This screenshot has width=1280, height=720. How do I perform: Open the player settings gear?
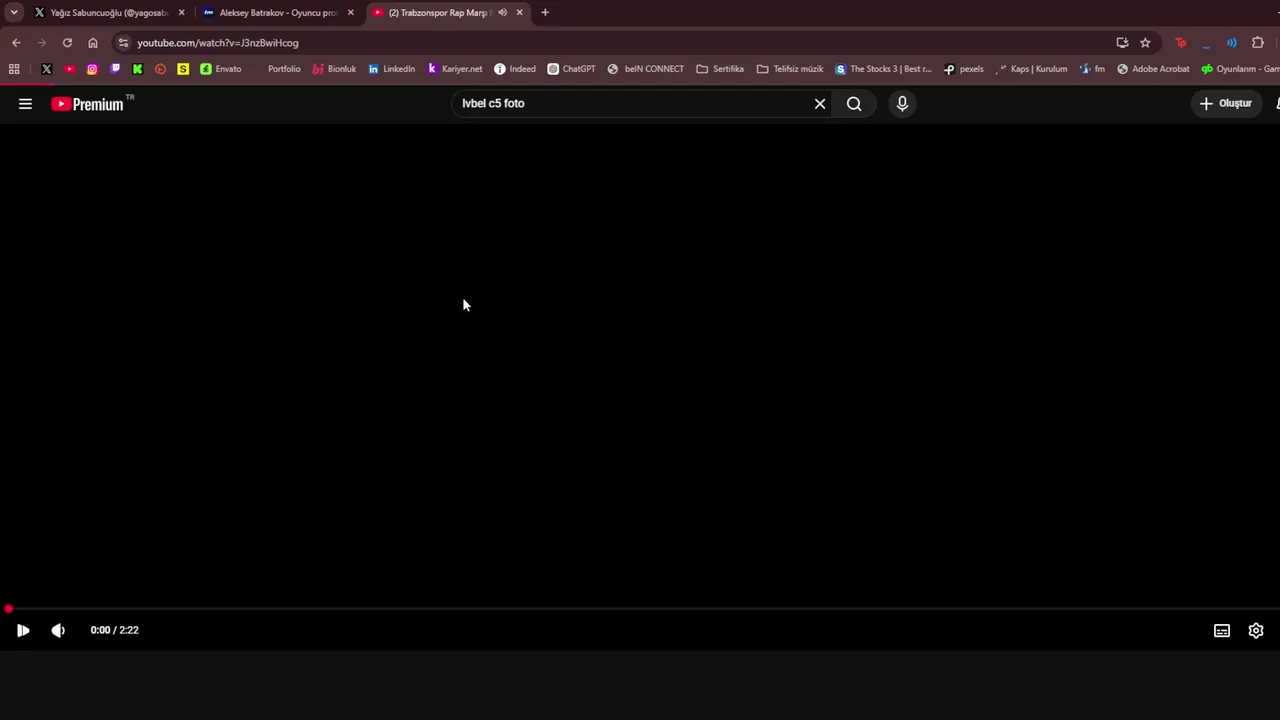[x=1256, y=631]
